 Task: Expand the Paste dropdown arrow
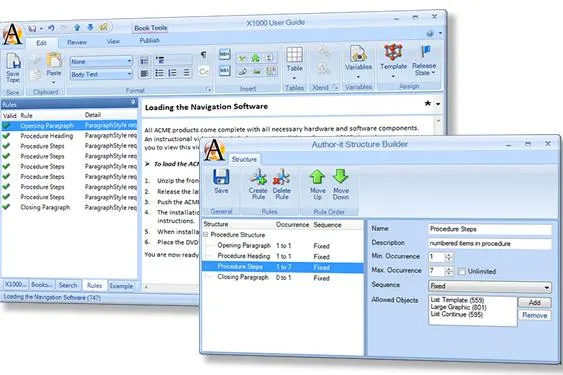[x=53, y=82]
